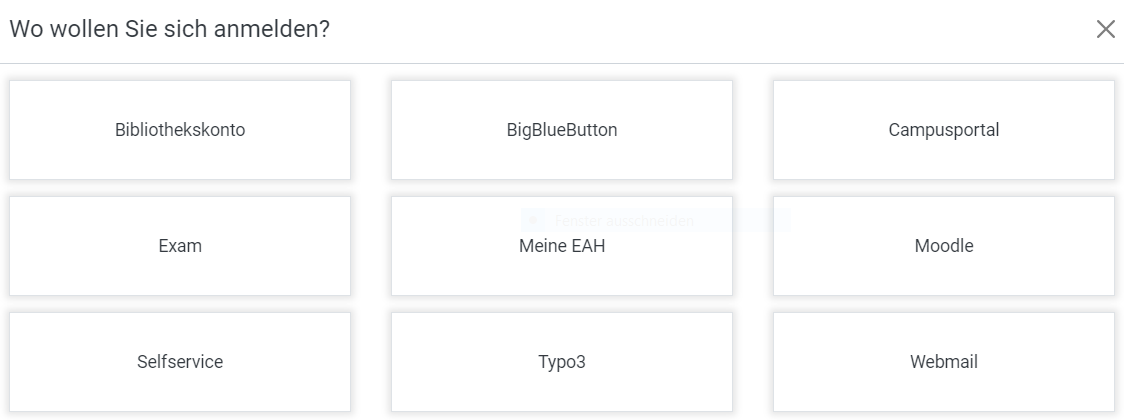The image size is (1124, 420).
Task: Click the "Webmail" text label
Action: pos(944,362)
